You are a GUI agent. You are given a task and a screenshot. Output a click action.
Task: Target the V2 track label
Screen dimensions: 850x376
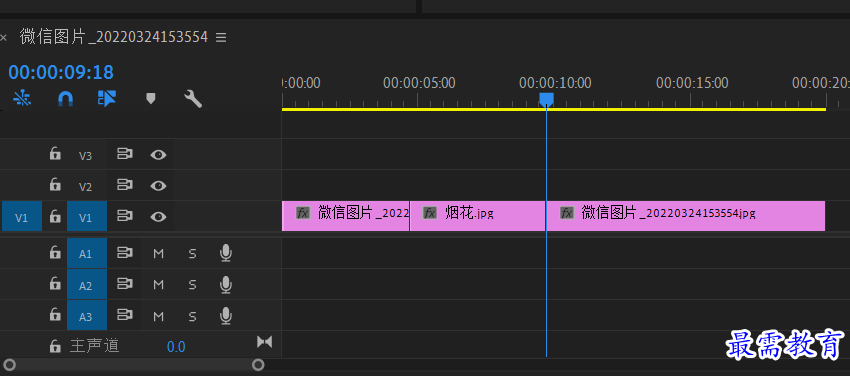pyautogui.click(x=86, y=187)
